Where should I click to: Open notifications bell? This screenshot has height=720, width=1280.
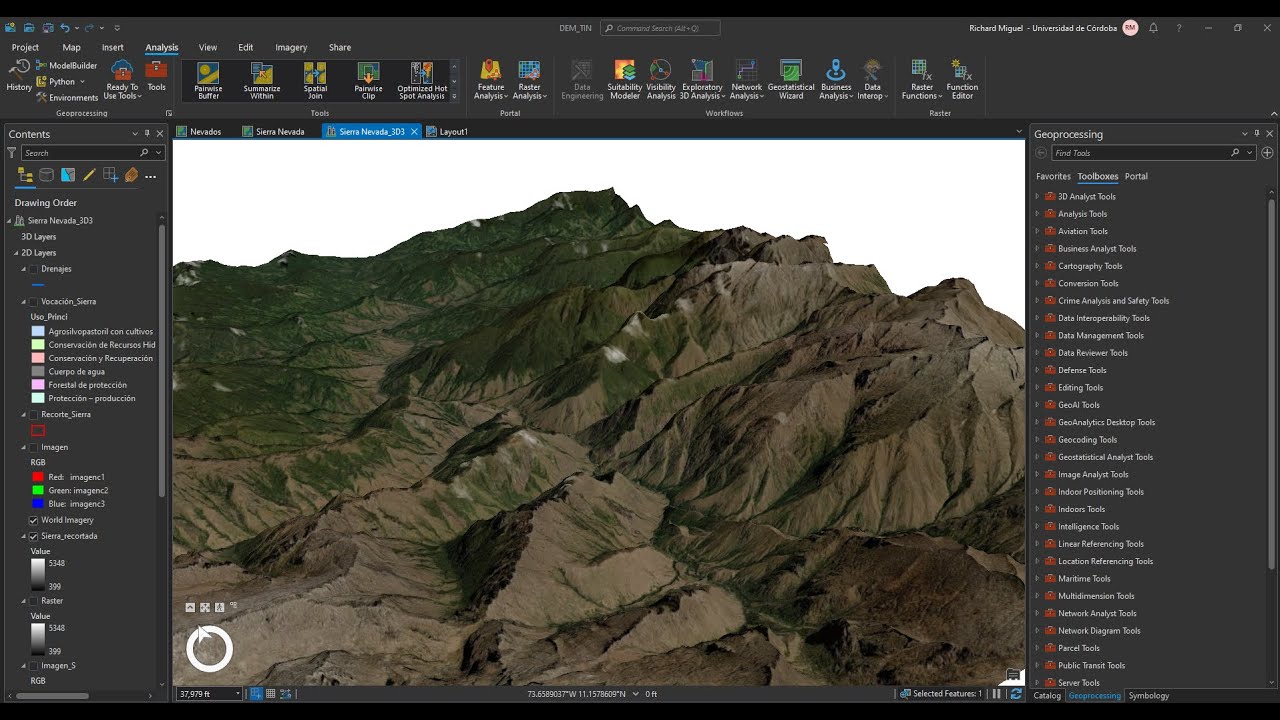pos(1153,28)
